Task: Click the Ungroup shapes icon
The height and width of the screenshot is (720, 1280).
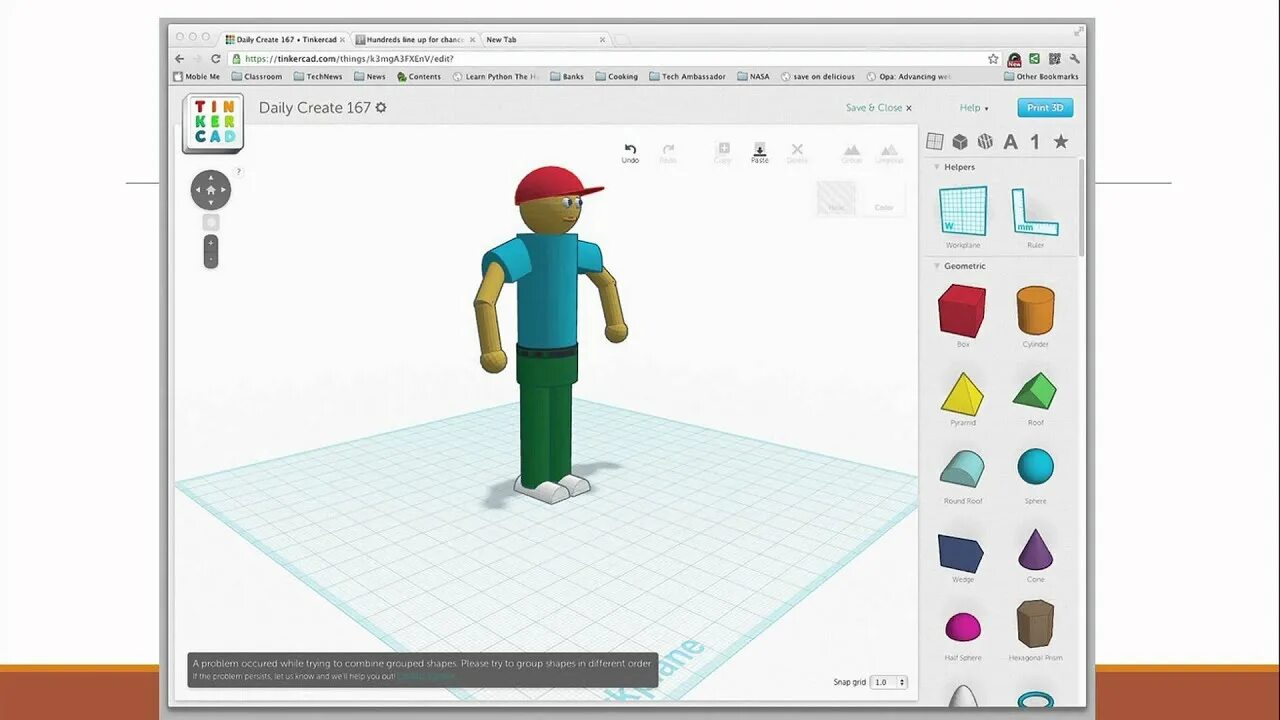Action: pos(889,153)
